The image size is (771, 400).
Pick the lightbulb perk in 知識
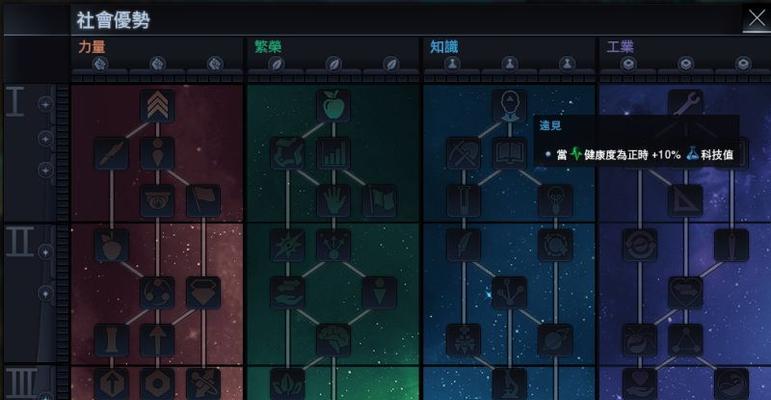pos(556,201)
